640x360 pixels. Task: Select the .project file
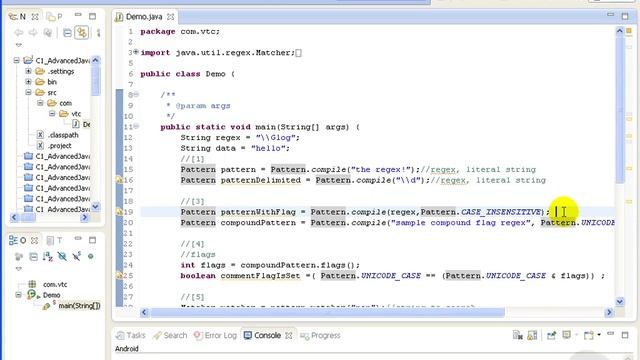point(54,146)
